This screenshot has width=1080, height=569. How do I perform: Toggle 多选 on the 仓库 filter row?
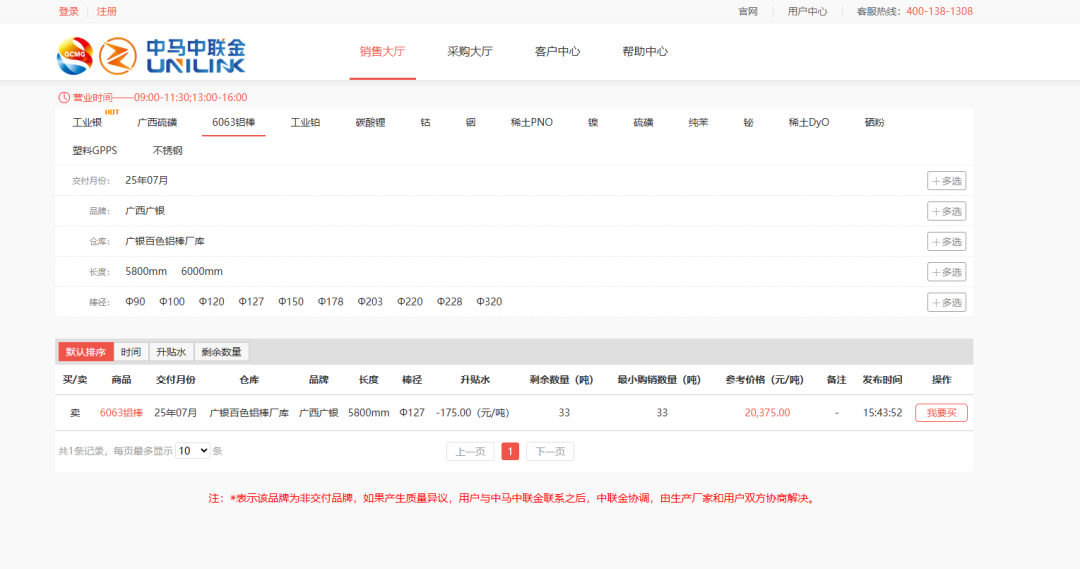coord(946,241)
